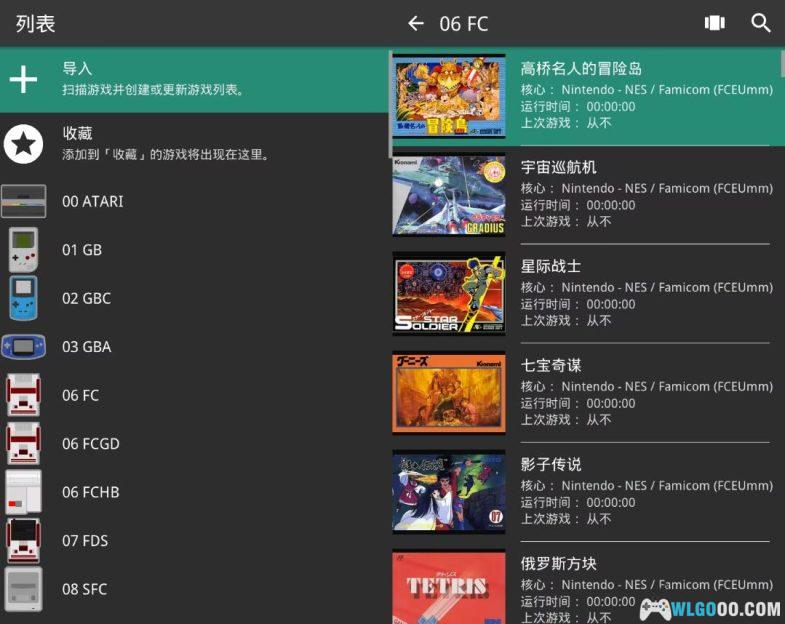
Task: Open the 导入 scan games entry
Action: (194, 80)
